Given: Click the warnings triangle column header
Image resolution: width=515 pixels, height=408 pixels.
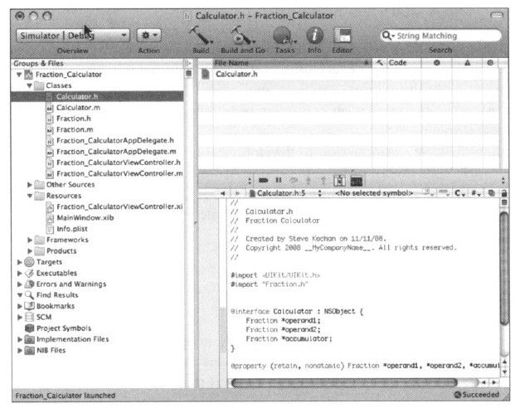Looking at the screenshot, I should (x=467, y=63).
